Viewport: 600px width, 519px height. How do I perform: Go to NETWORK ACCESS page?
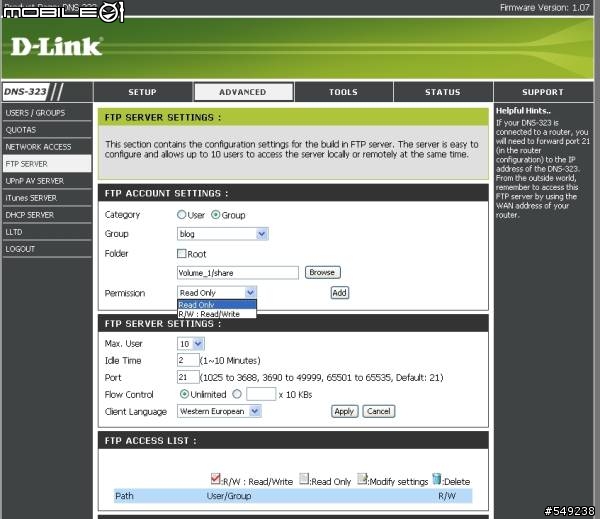(47, 147)
